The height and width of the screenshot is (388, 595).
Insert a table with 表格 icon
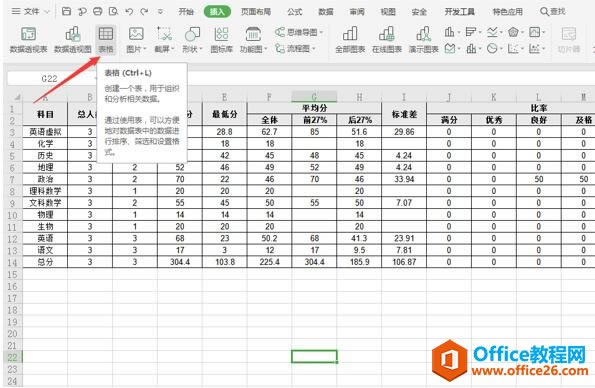click(x=106, y=39)
